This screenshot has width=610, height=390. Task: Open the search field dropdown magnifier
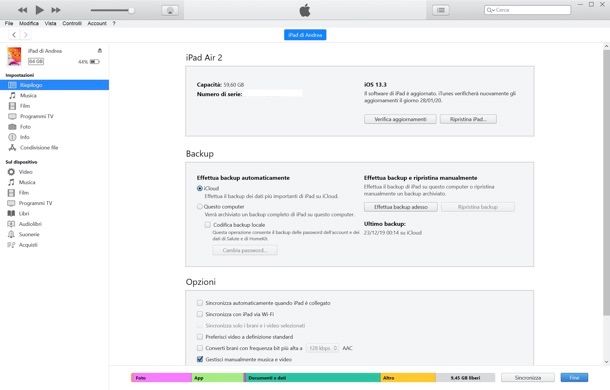pyautogui.click(x=490, y=10)
